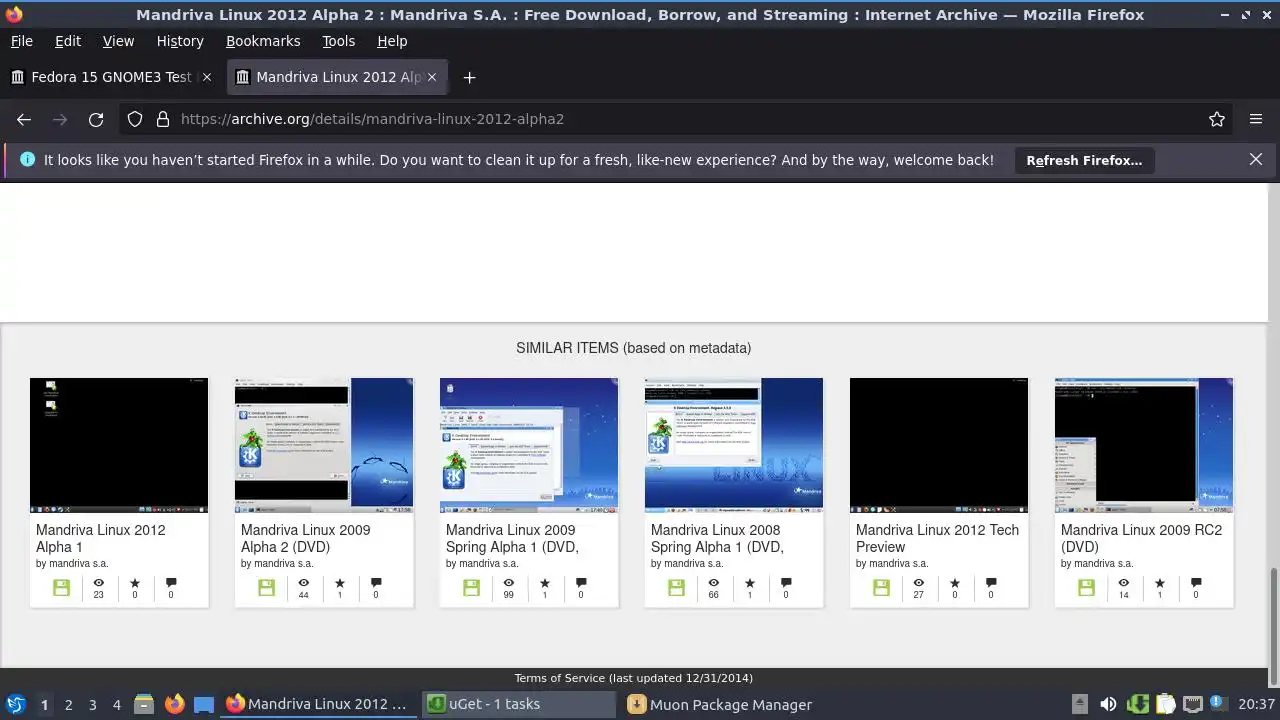
Task: Click eye icon on 2009 Alpha 2 card
Action: tap(304, 583)
